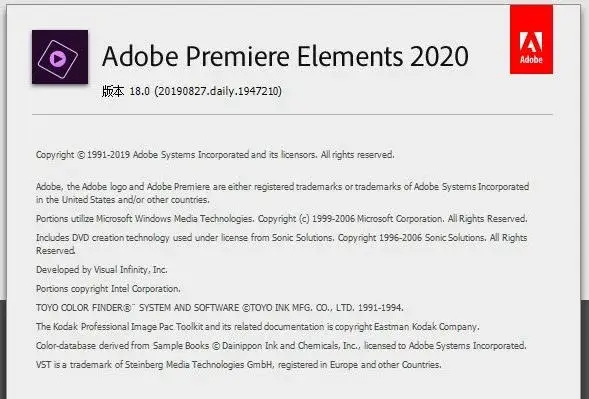The image size is (589, 399).
Task: Click the VST Steinberg trademark line
Action: (x=239, y=365)
